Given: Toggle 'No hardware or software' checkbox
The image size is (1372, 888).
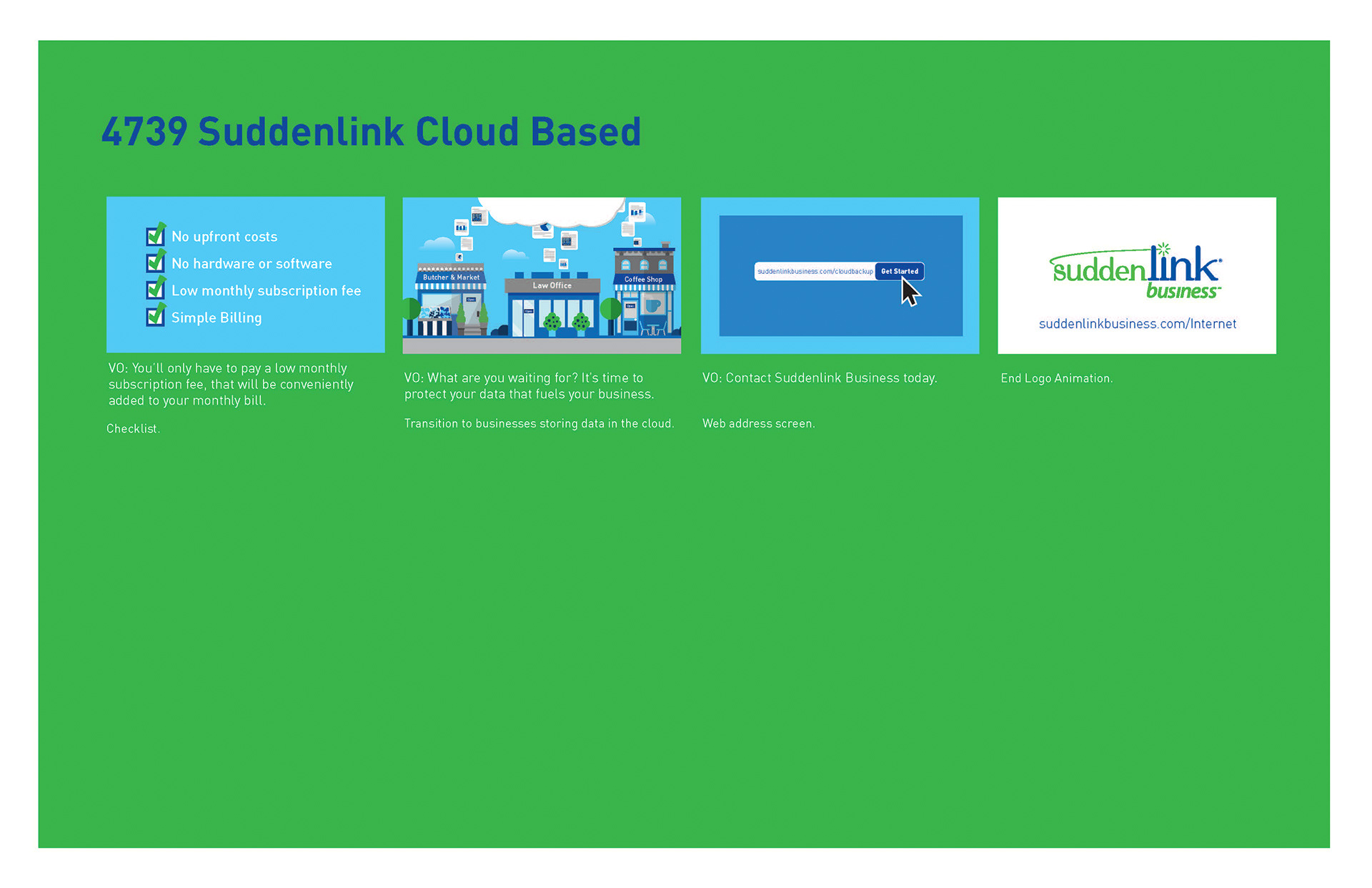Looking at the screenshot, I should (155, 263).
